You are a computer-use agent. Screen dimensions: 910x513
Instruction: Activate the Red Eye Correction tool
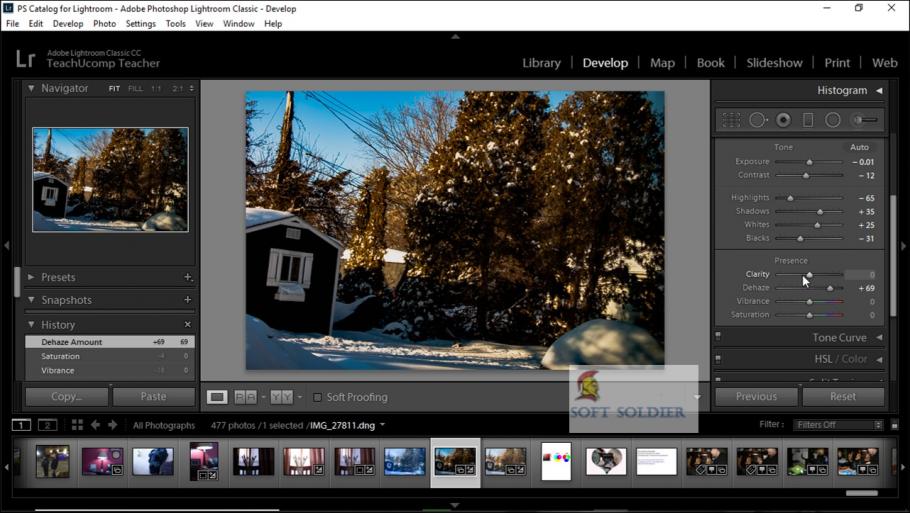point(783,120)
